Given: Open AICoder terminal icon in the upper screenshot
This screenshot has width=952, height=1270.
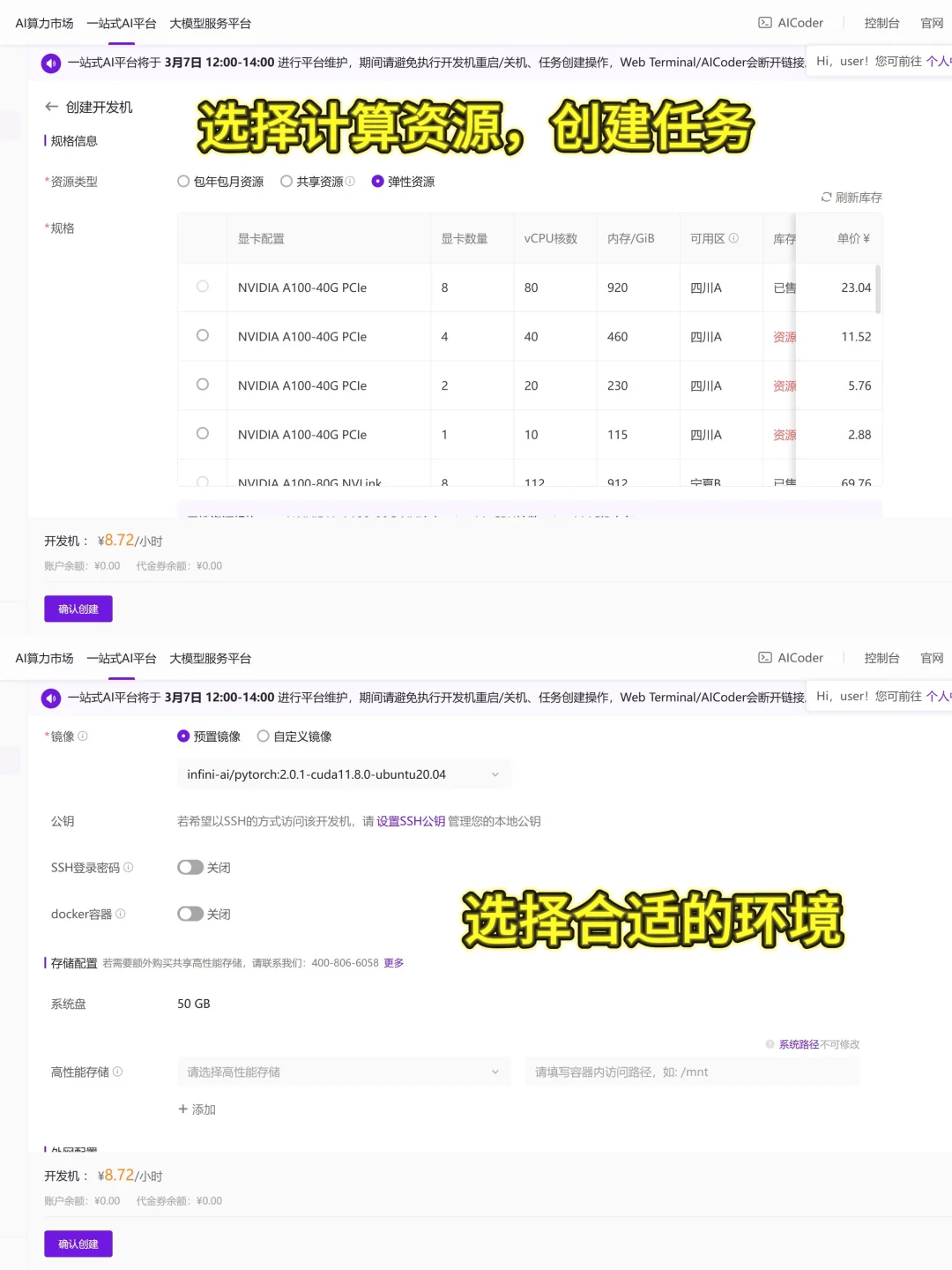Looking at the screenshot, I should (765, 23).
